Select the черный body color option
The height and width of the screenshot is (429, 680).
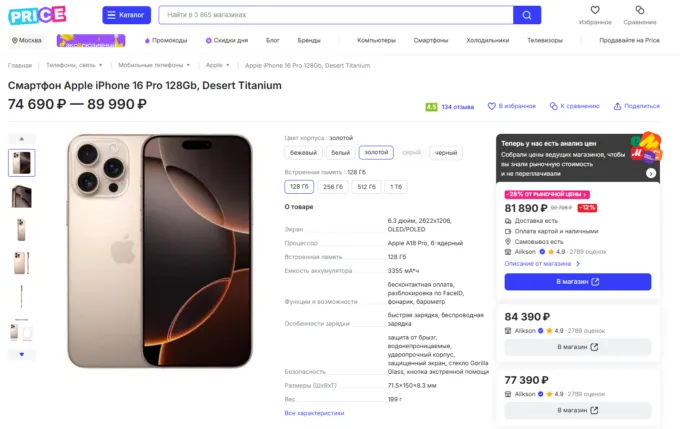[445, 153]
